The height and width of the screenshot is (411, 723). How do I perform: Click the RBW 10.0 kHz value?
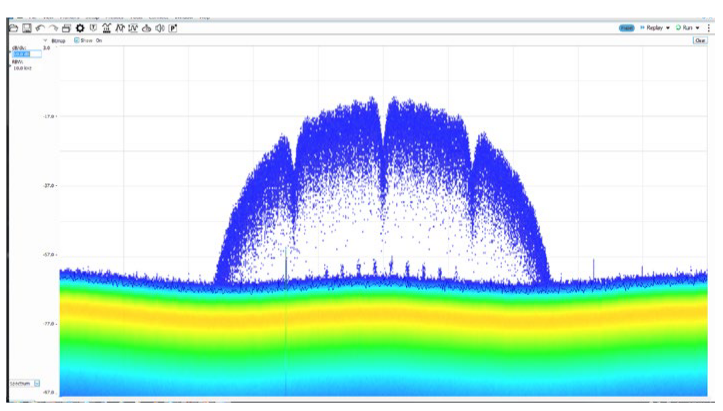click(20, 68)
